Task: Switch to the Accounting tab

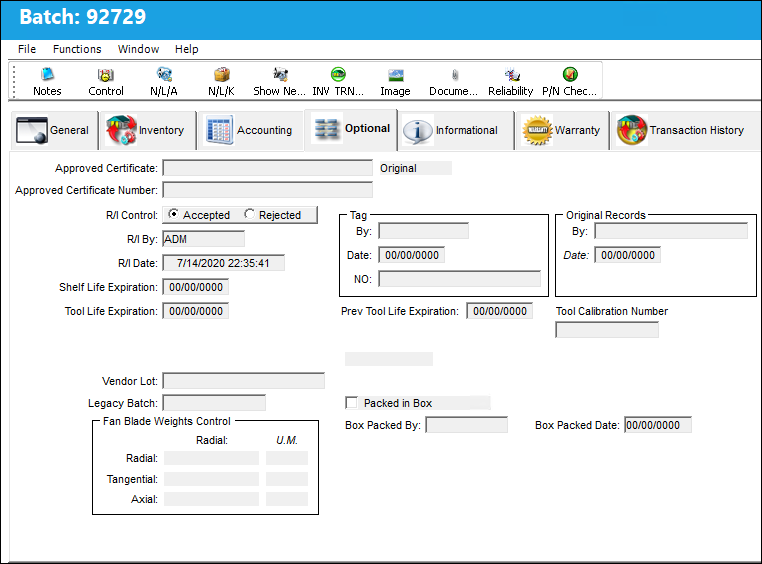Action: pos(249,130)
